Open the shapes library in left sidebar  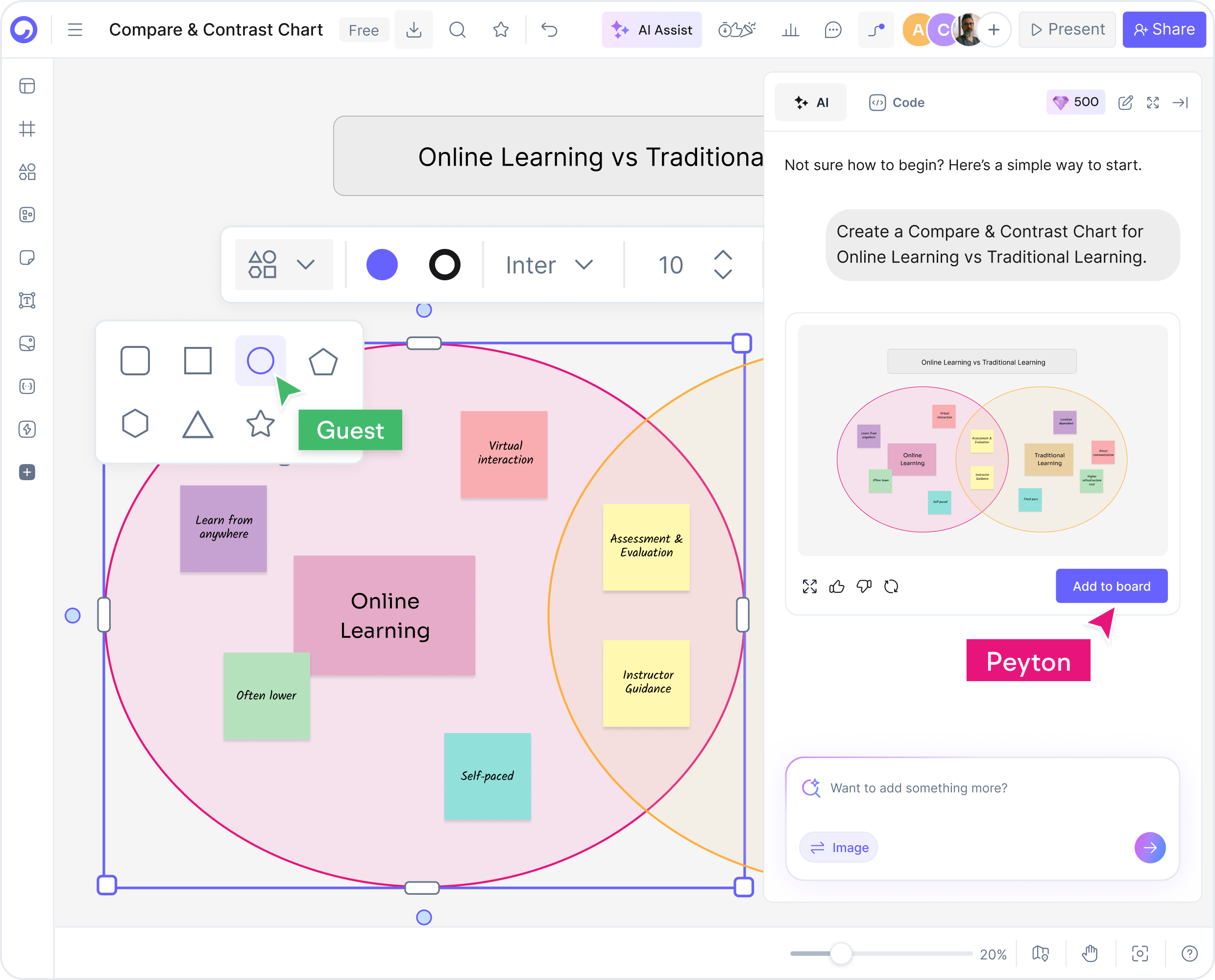tap(27, 171)
